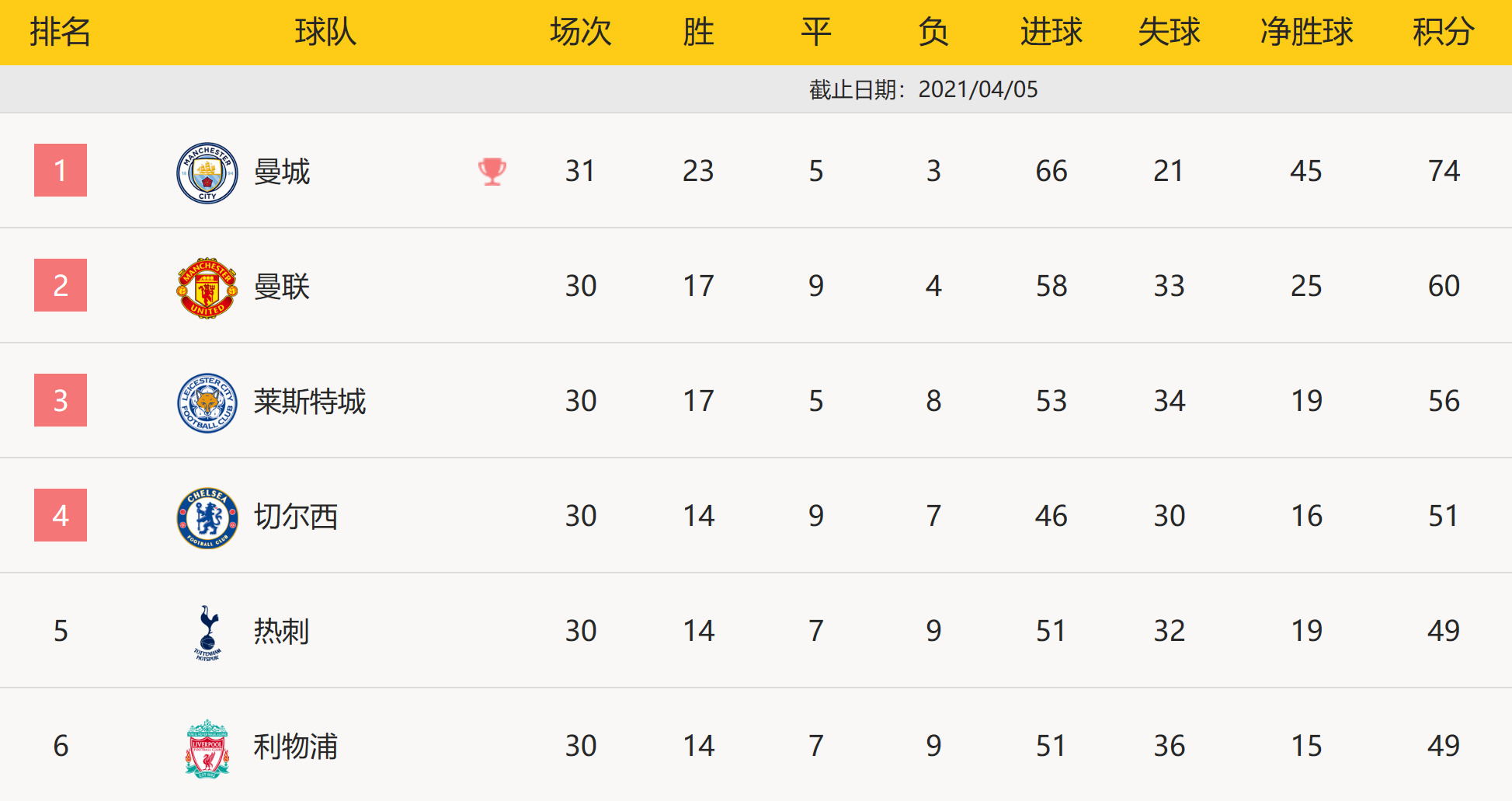This screenshot has height=801, width=1512.
Task: Click the Leicester City fox crest
Action: (207, 402)
